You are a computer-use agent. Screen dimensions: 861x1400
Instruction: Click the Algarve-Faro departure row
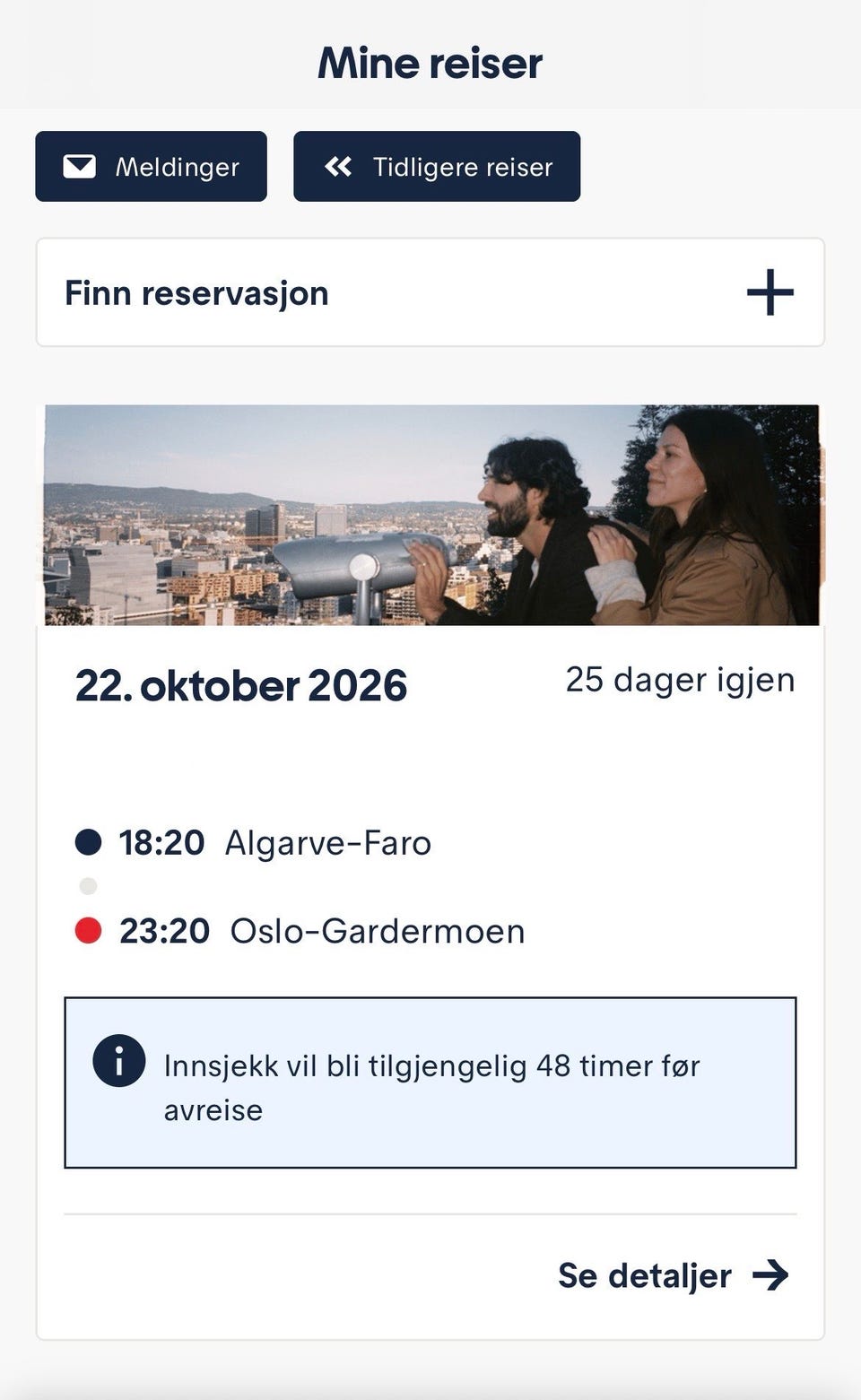[x=254, y=843]
